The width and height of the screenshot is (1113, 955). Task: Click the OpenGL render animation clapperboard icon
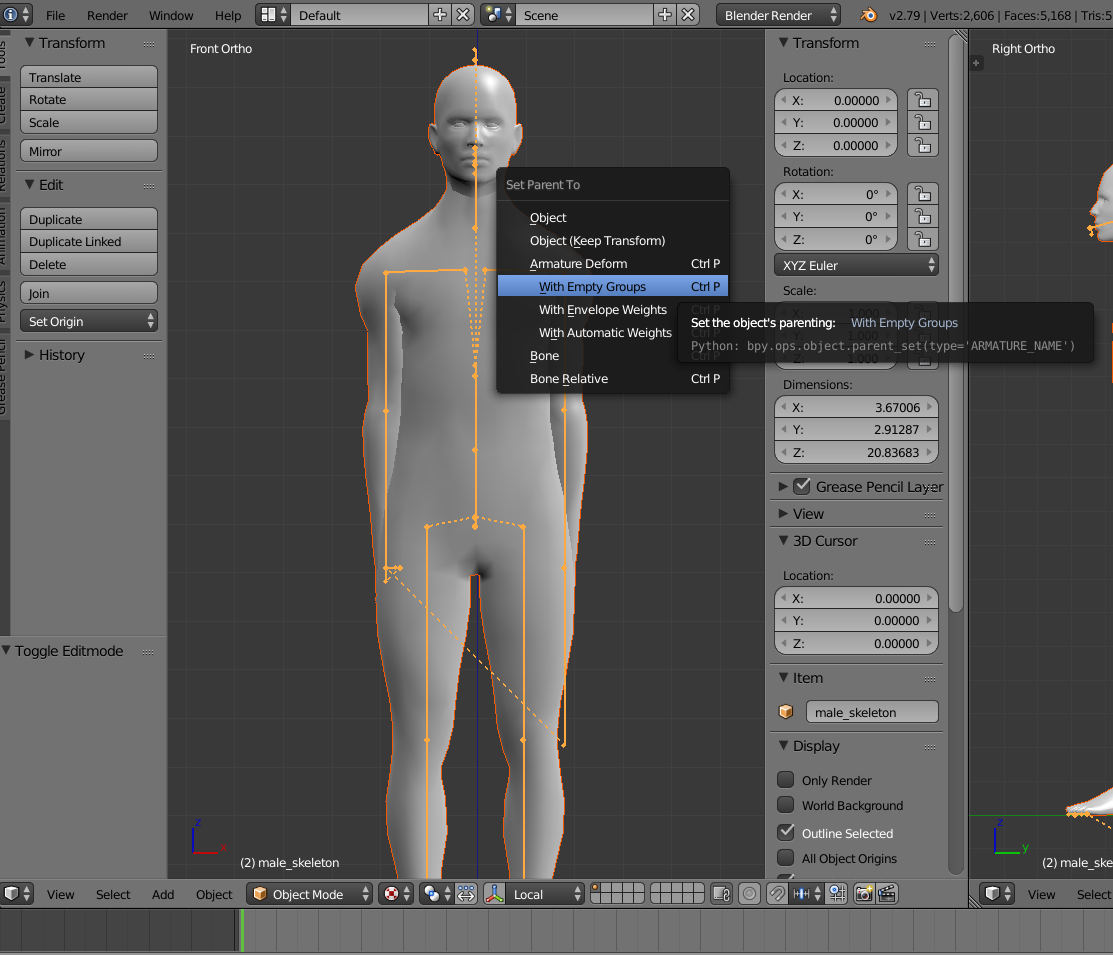tap(887, 894)
